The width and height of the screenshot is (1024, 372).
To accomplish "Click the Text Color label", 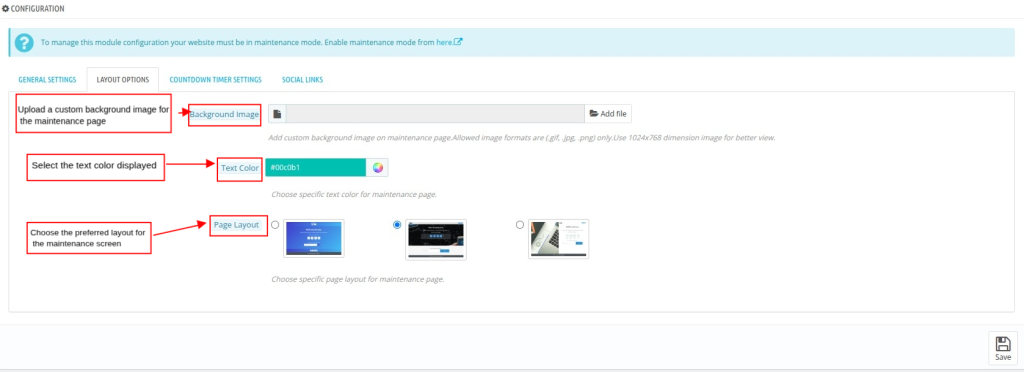I will click(240, 168).
